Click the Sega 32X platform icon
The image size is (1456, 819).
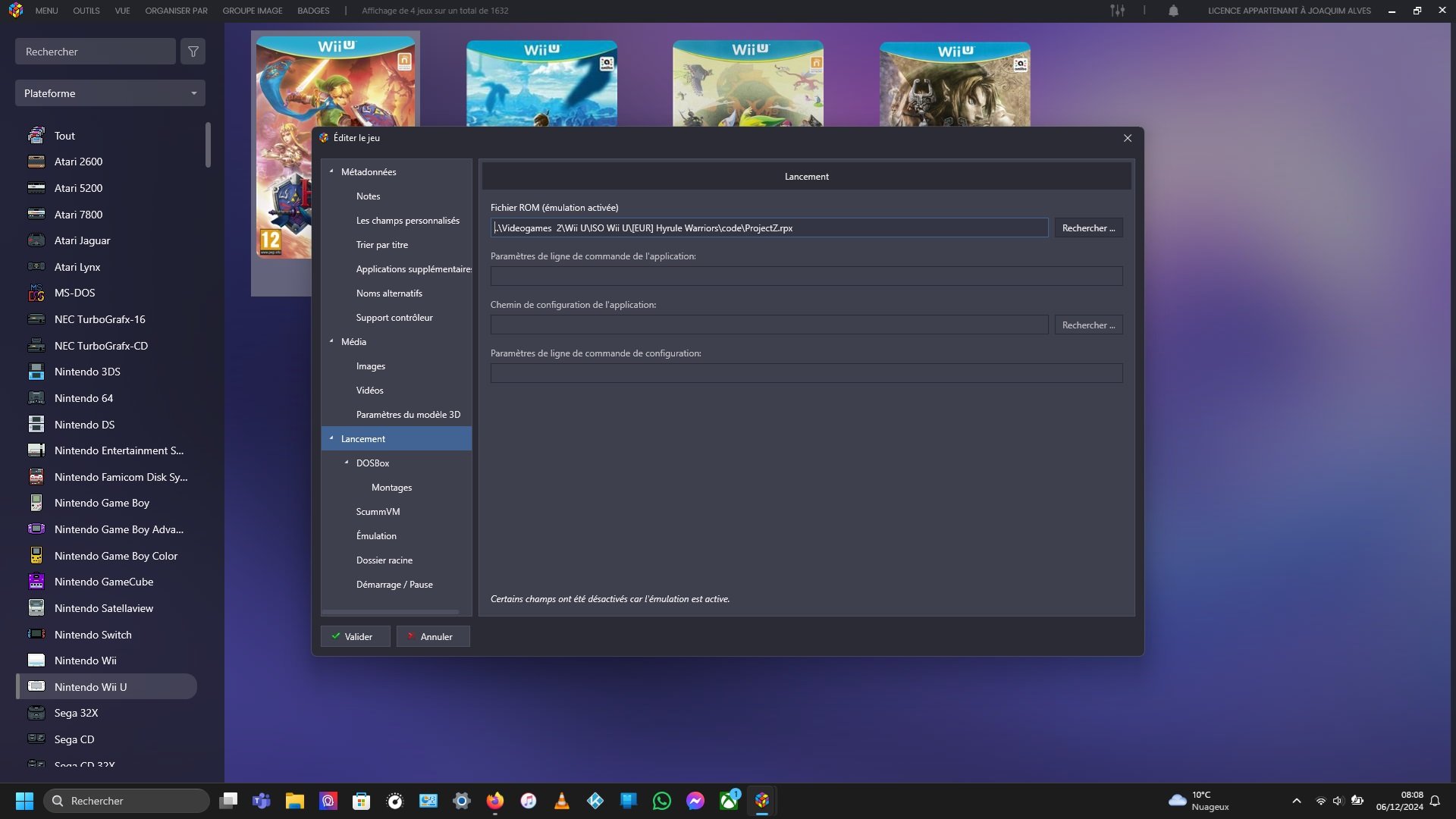pyautogui.click(x=36, y=713)
